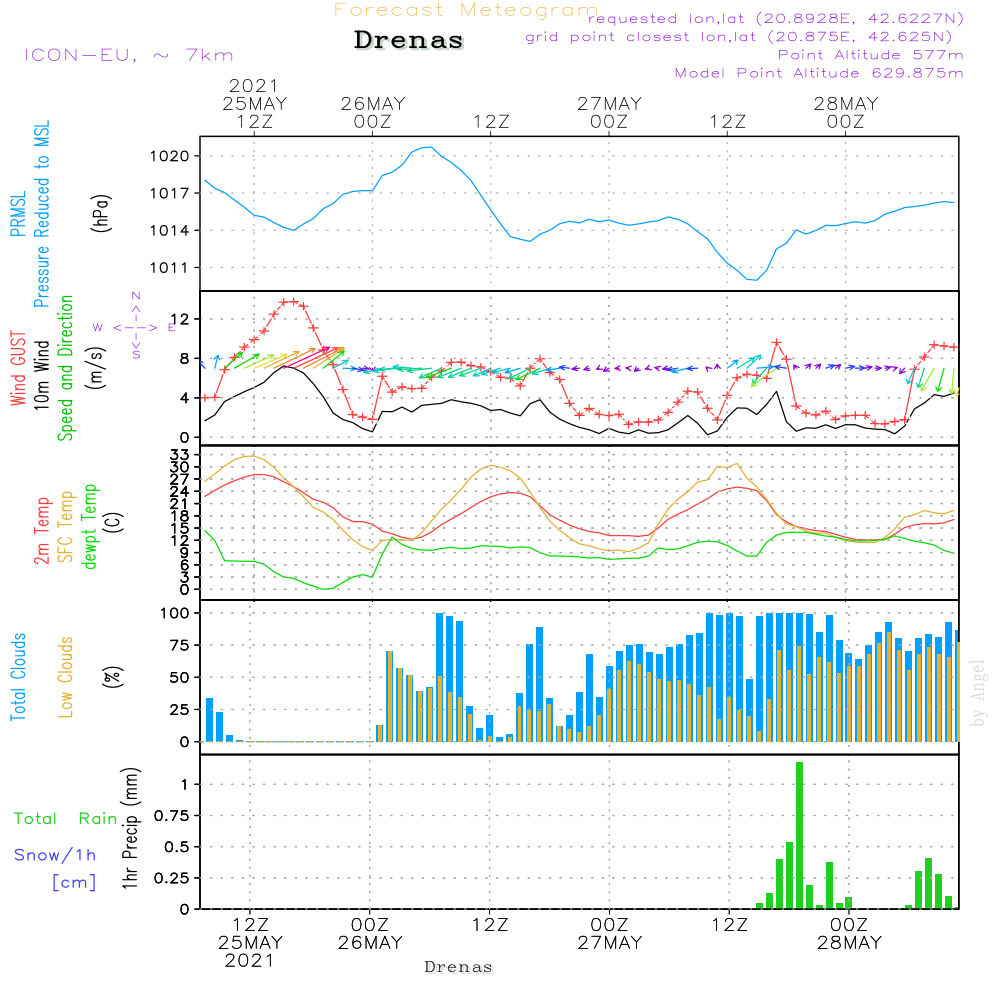This screenshot has height=1000, width=1000.
Task: Click the top axis "27MAY 00Z" label
Action: [x=609, y=112]
